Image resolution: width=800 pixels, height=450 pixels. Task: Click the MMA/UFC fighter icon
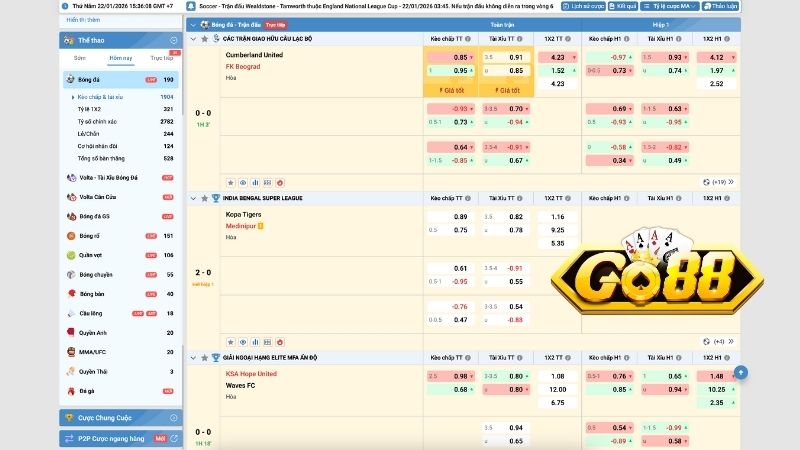pyautogui.click(x=71, y=352)
